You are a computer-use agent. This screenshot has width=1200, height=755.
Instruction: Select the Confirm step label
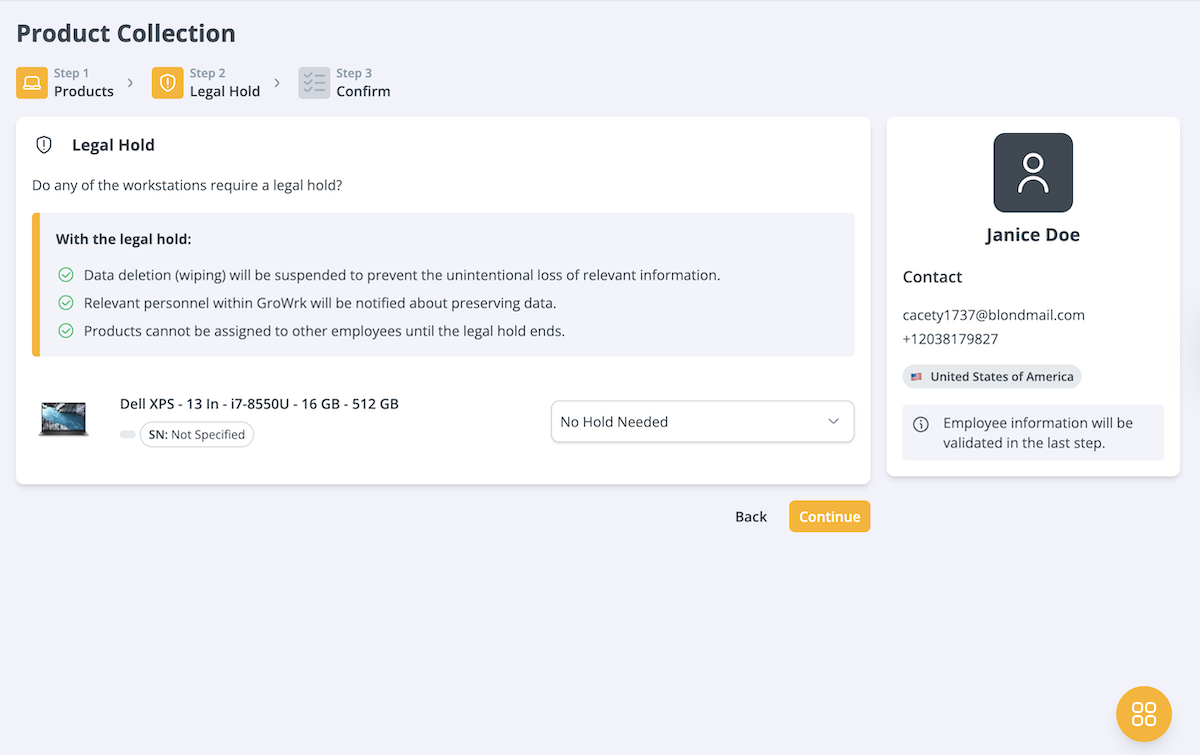[x=363, y=91]
